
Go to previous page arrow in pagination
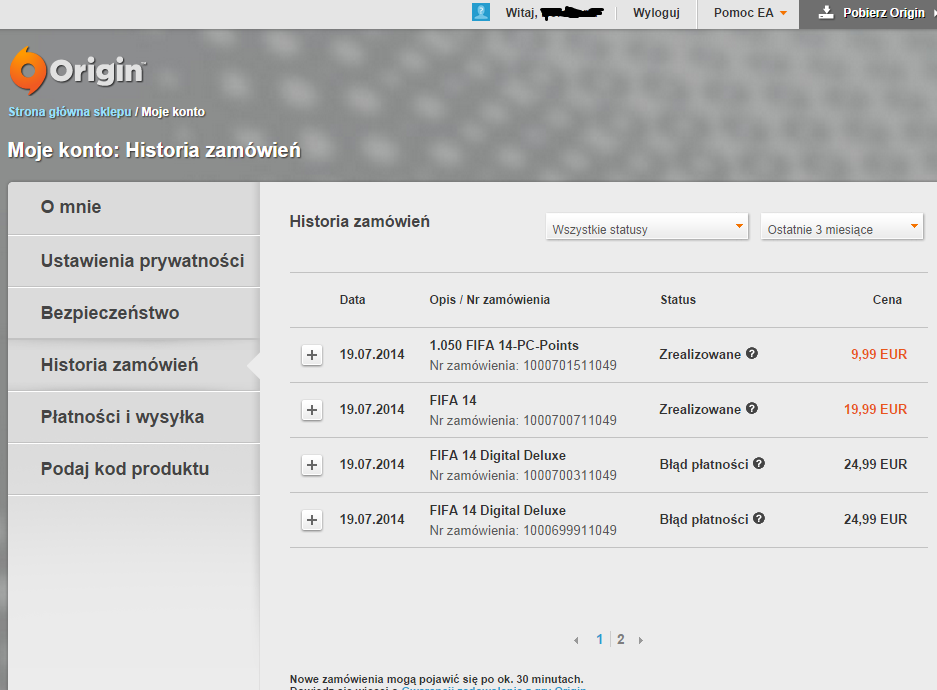coord(576,640)
